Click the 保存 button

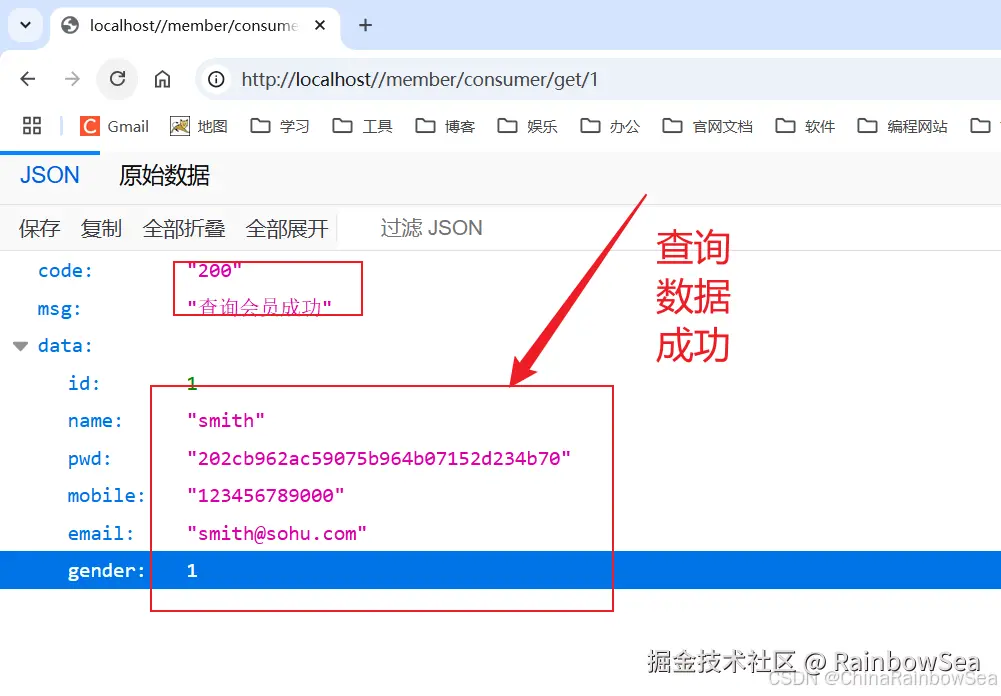coord(40,228)
